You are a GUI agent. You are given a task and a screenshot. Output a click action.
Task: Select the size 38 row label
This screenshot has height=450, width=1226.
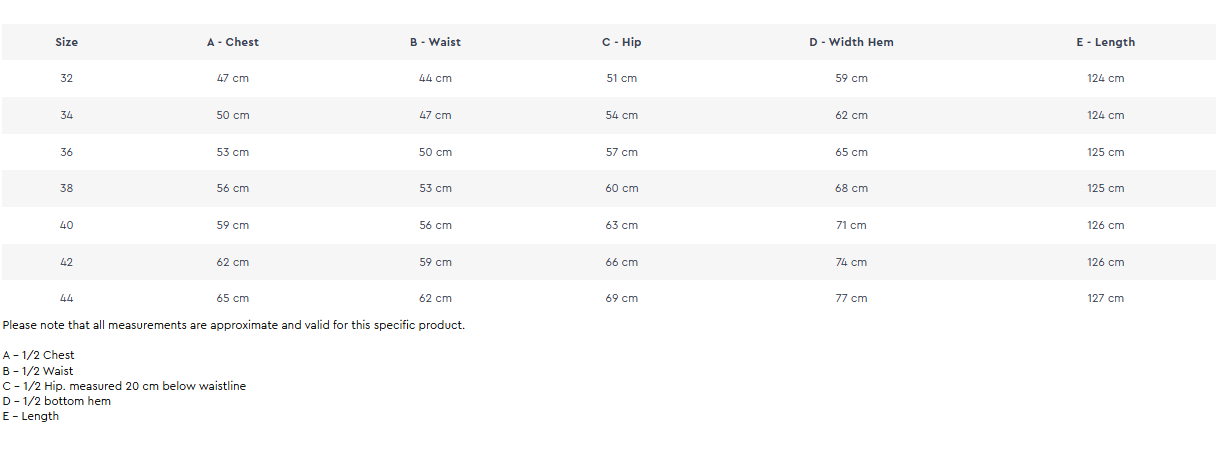pos(66,188)
